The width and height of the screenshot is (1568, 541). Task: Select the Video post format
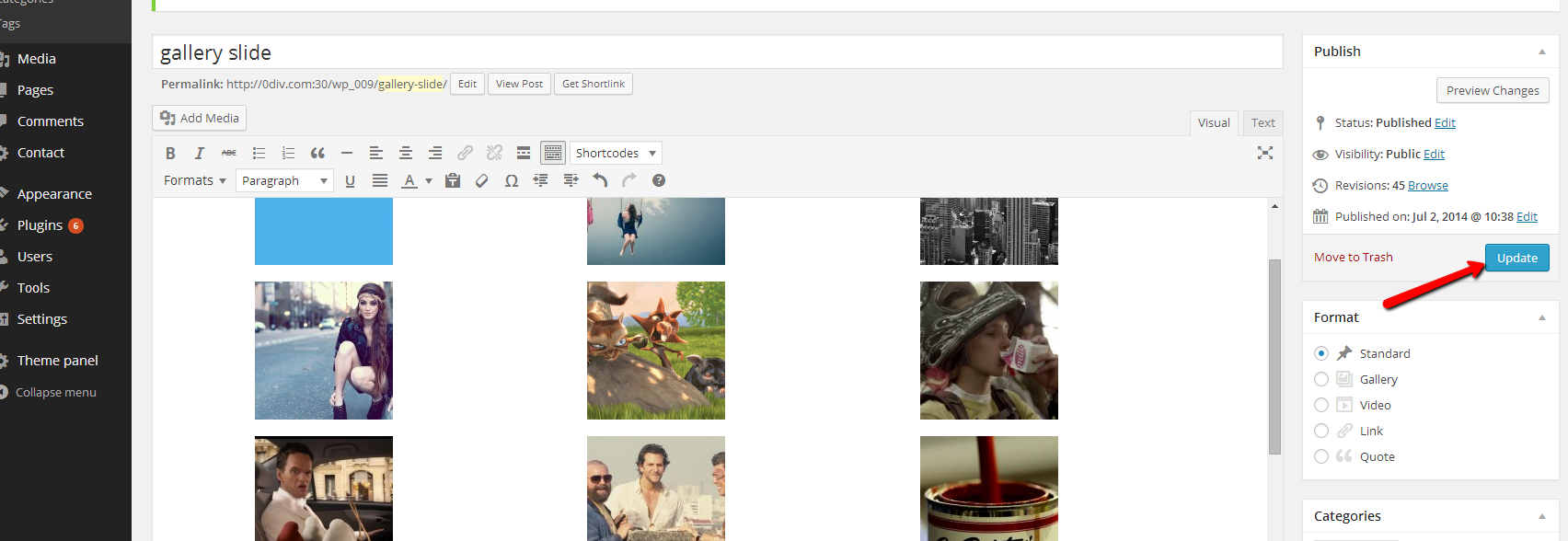pyautogui.click(x=1321, y=405)
